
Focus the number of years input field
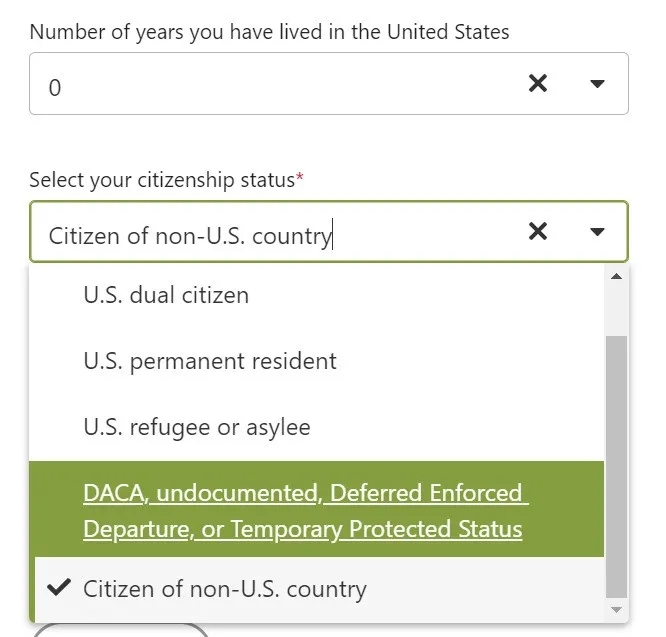[270, 86]
